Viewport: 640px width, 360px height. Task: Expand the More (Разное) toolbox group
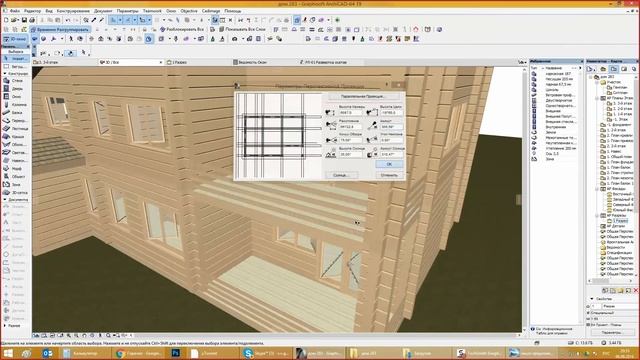(x=5, y=326)
